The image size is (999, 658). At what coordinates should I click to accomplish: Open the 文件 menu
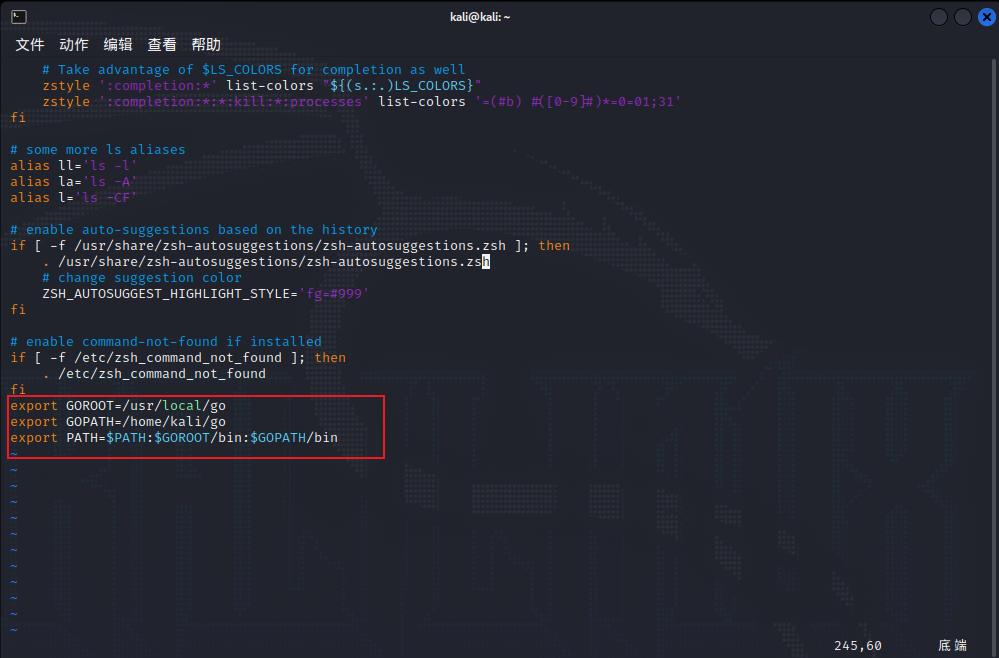tap(29, 44)
